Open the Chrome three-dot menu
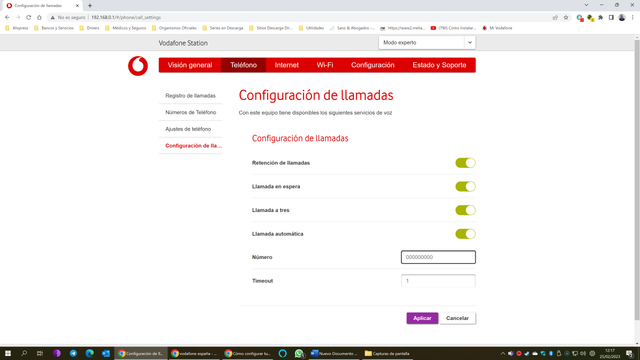The height and width of the screenshot is (360, 640). 633,18
